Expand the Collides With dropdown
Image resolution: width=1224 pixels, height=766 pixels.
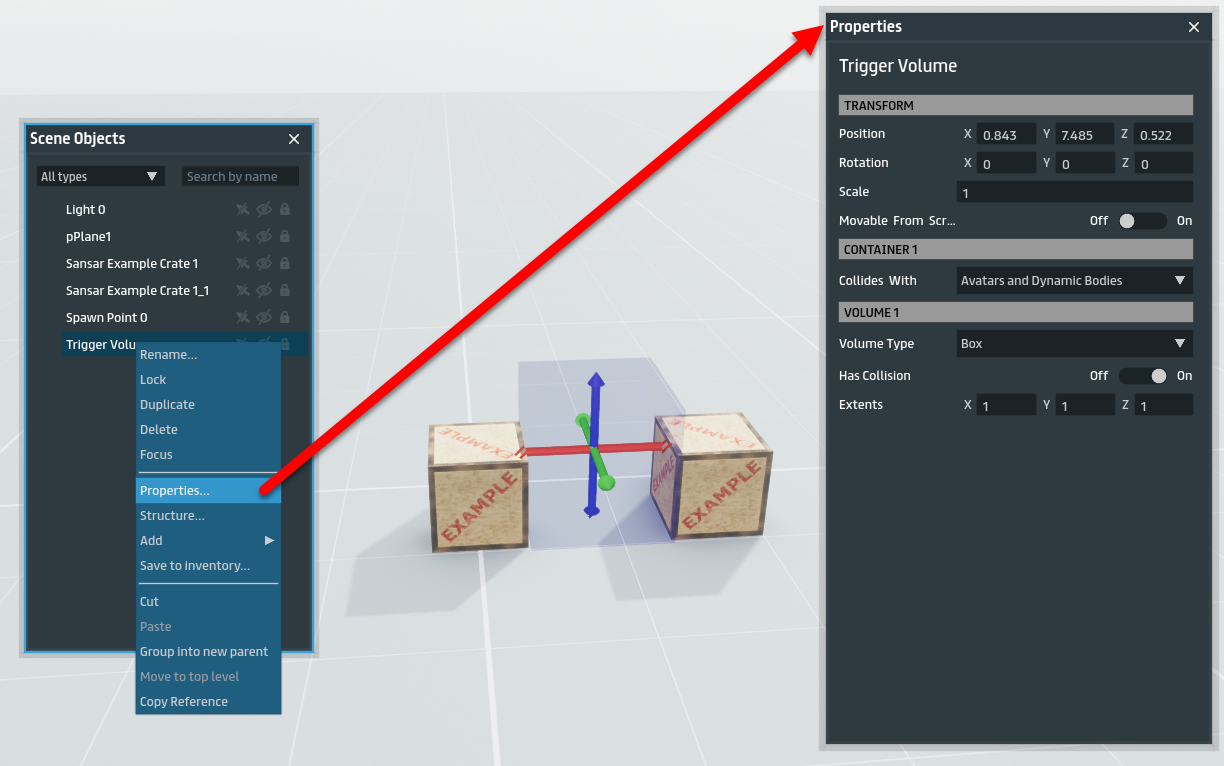[x=1074, y=281]
